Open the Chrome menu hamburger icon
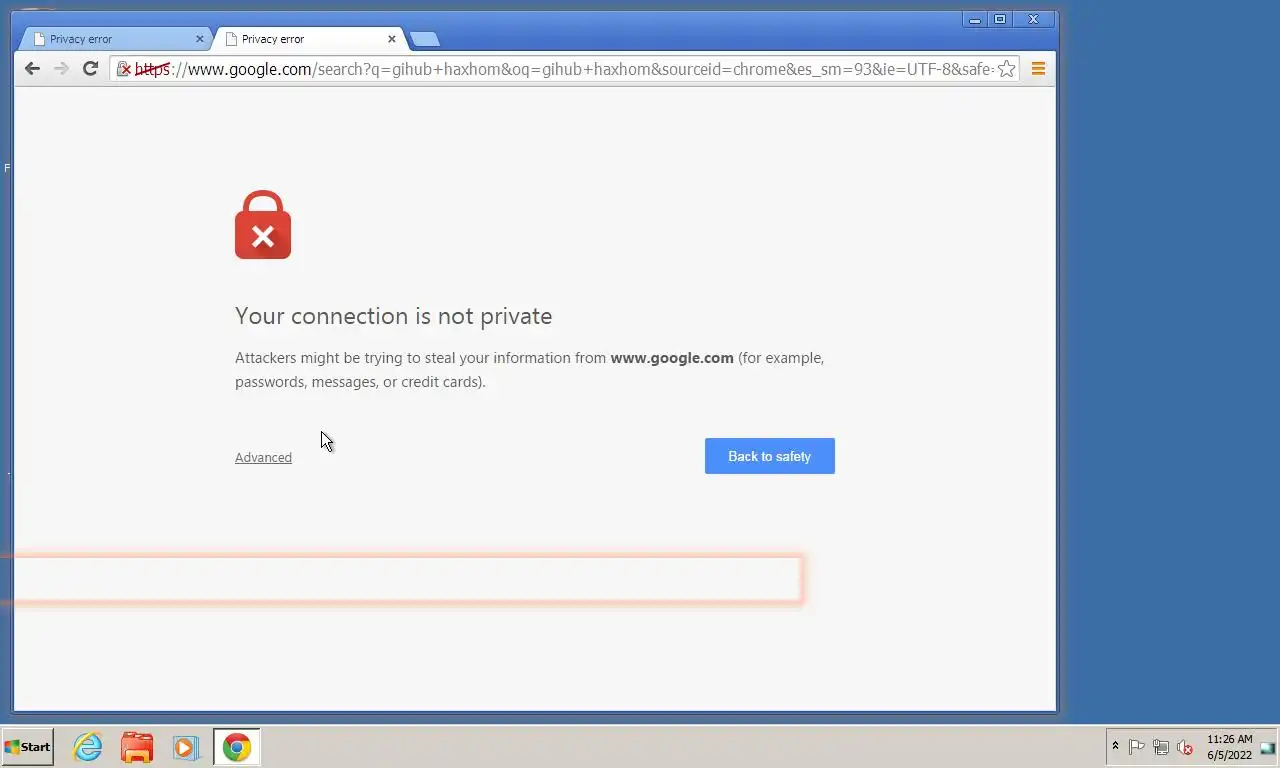Image resolution: width=1280 pixels, height=768 pixels. click(x=1038, y=69)
